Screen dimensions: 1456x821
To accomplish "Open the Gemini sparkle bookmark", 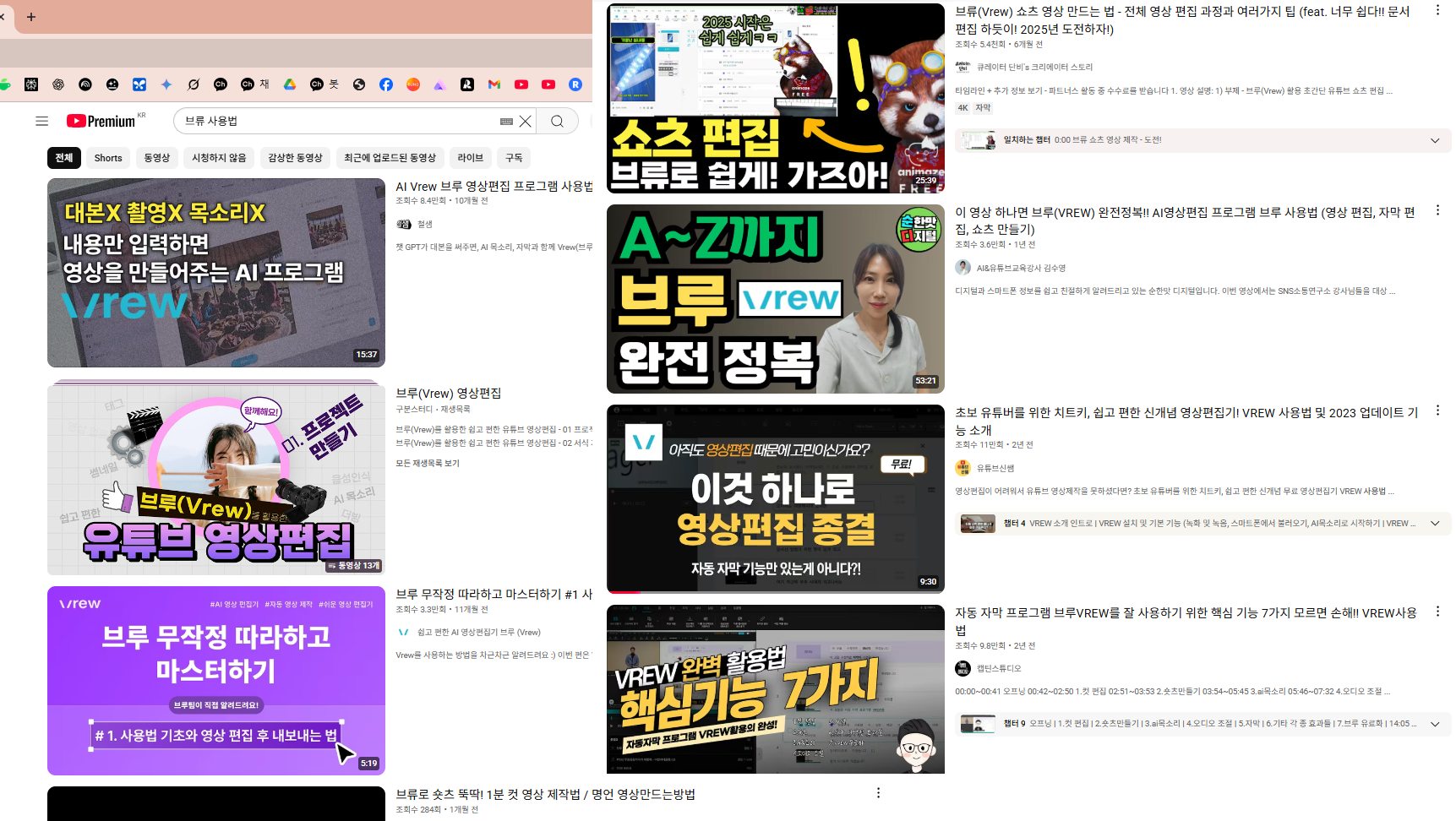I will (166, 84).
